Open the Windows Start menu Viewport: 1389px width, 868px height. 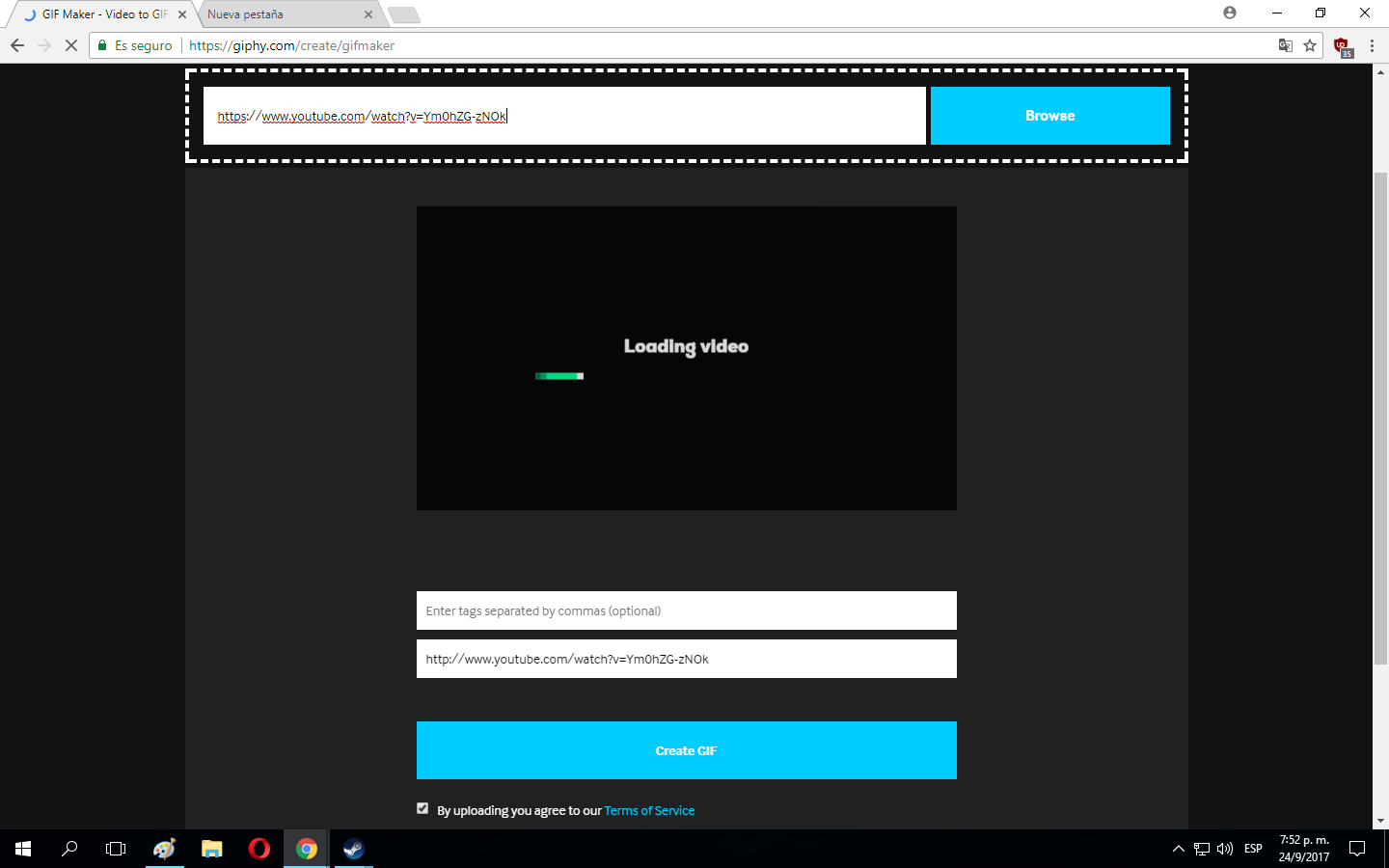(x=23, y=849)
